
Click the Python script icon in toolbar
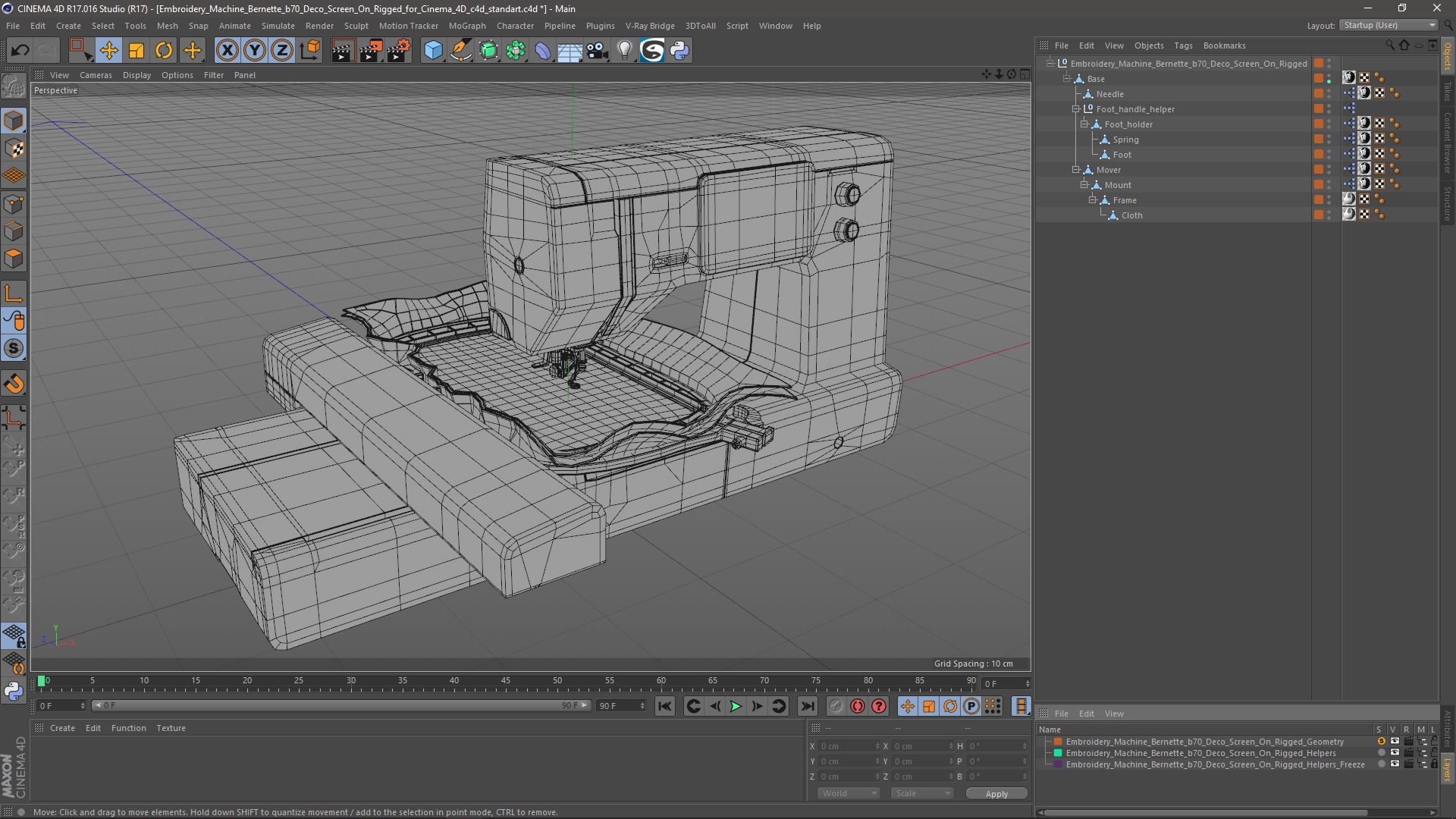click(679, 51)
